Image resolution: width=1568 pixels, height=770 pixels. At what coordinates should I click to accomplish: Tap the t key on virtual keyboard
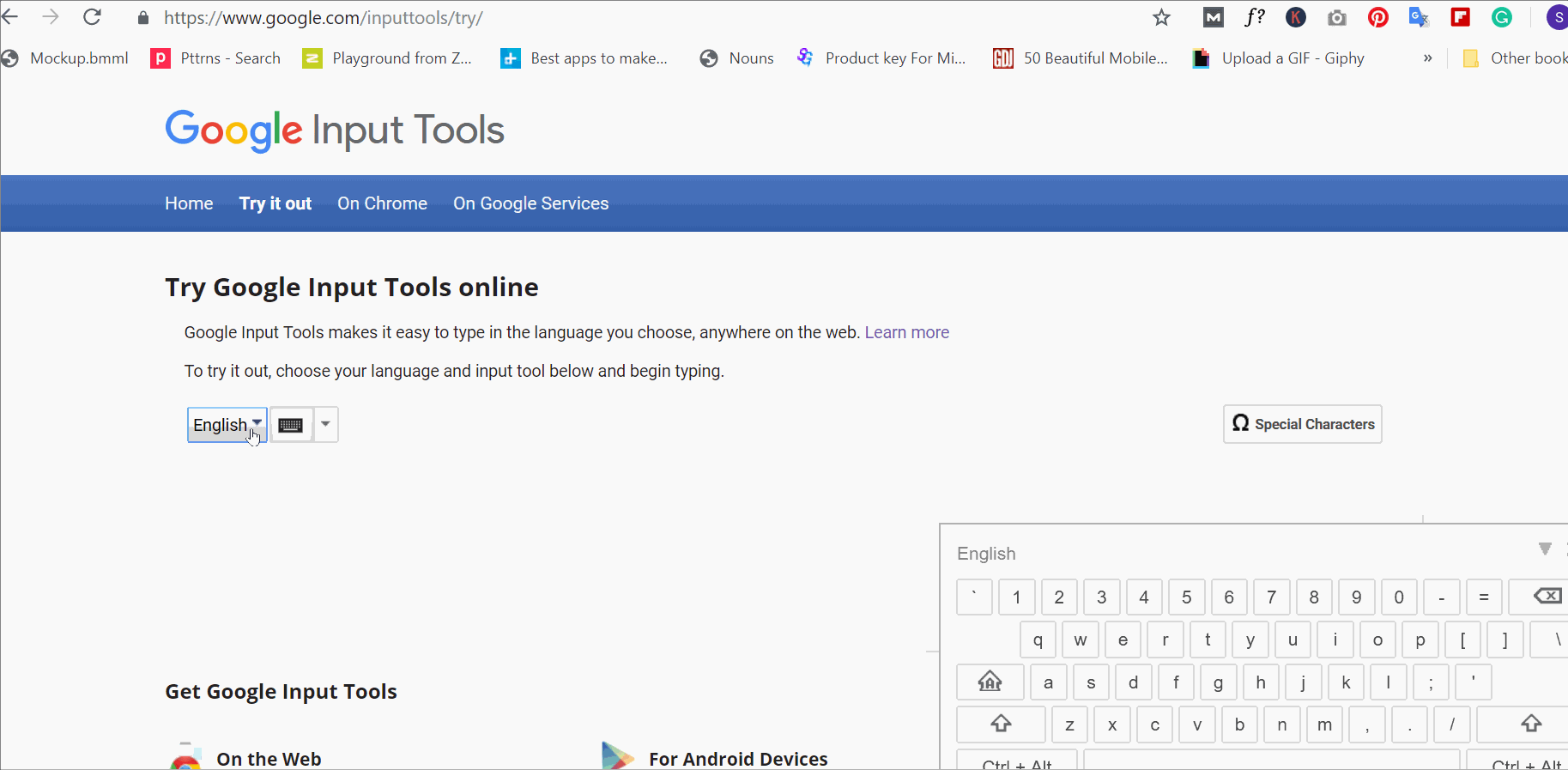[1208, 640]
